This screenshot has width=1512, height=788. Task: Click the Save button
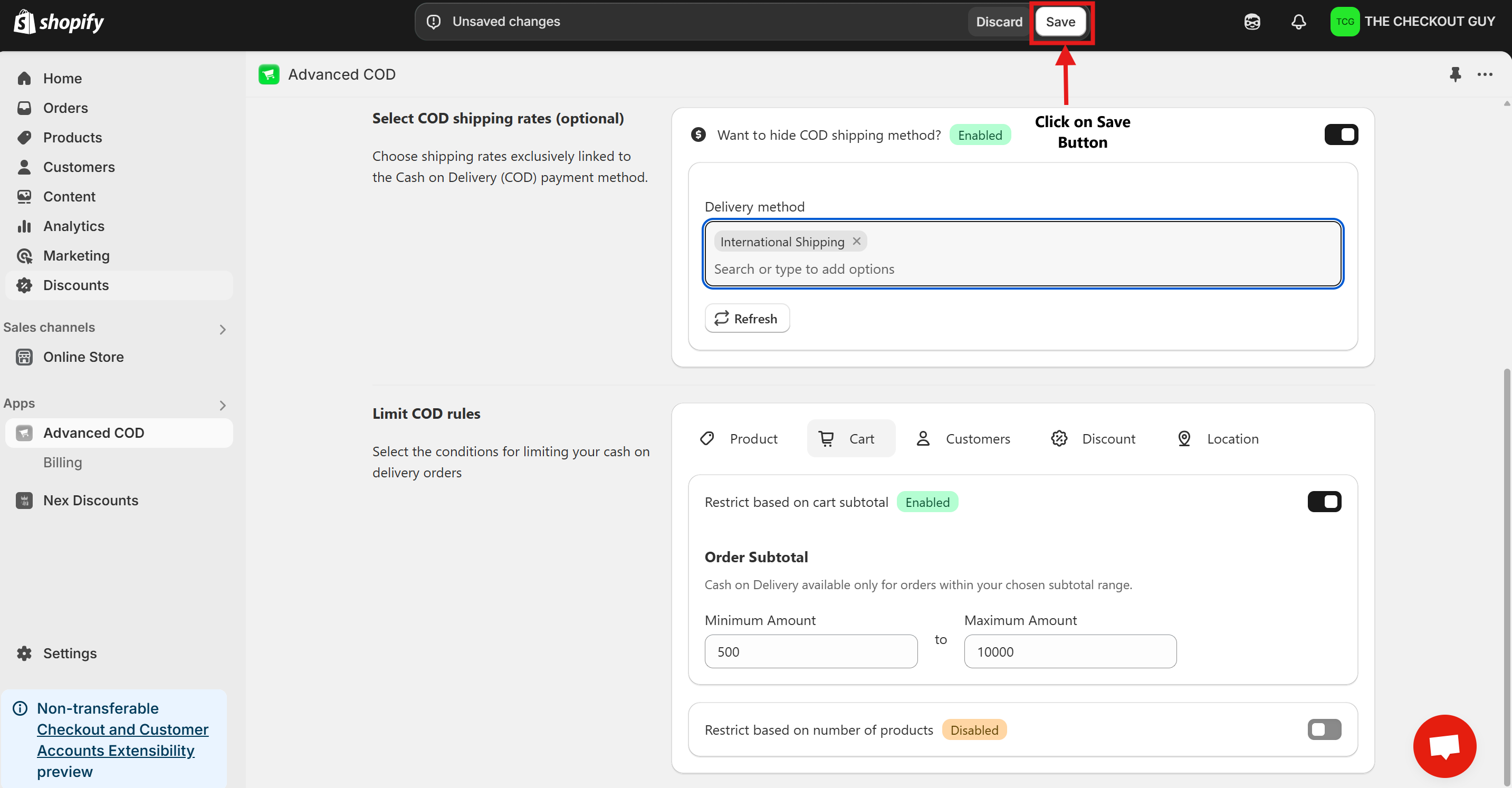pos(1060,22)
